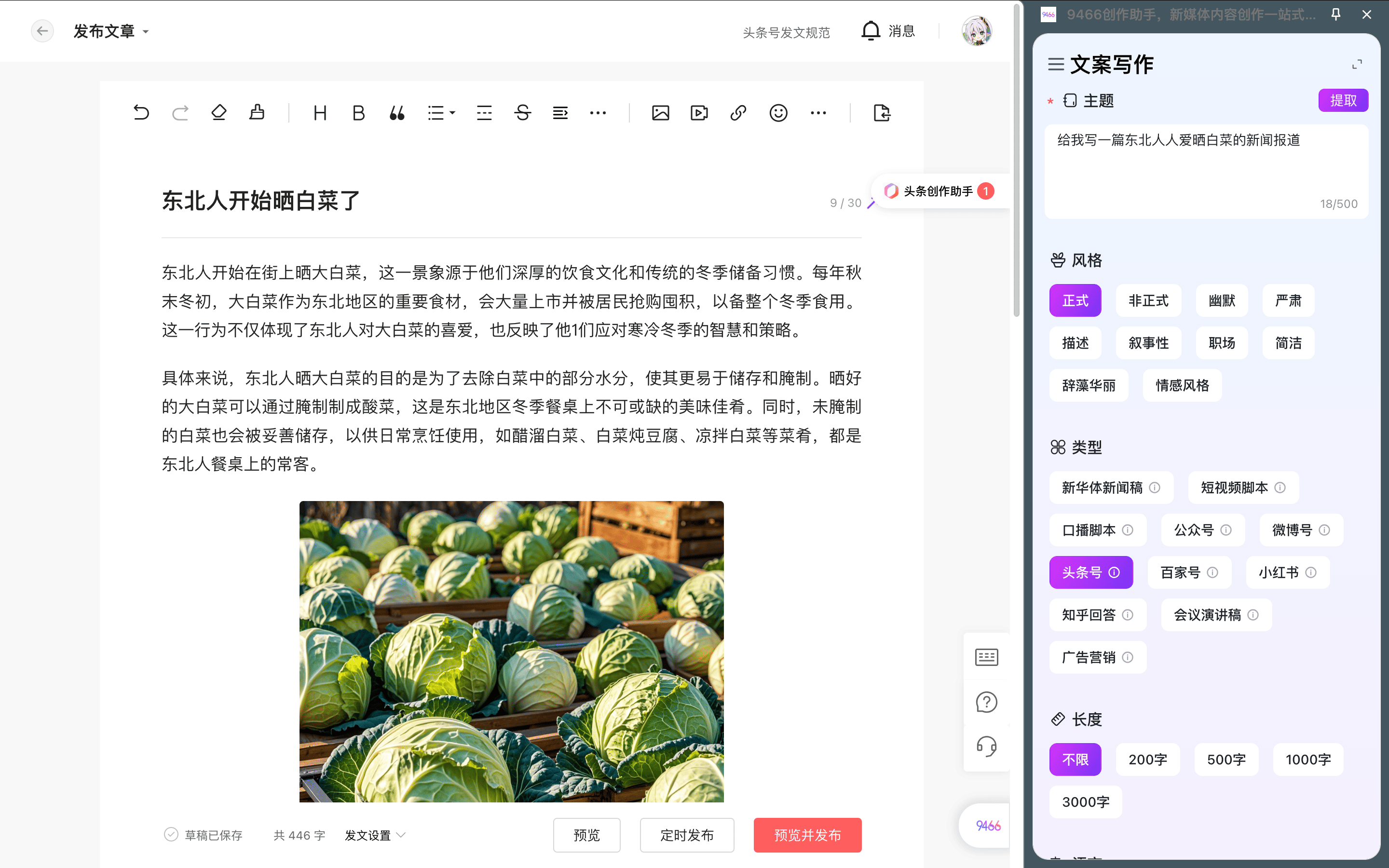Click the red 预览并发布 button
Viewport: 1389px width, 868px height.
[807, 835]
